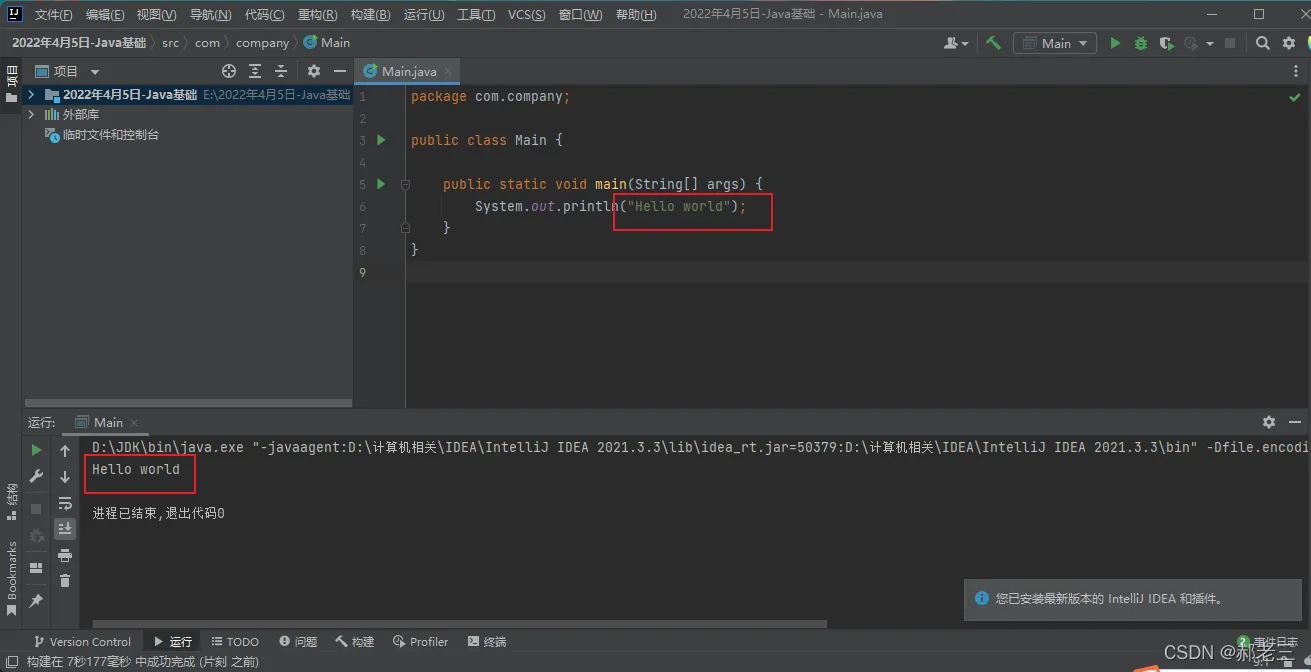
Task: Click run gutter icon beside class Main
Action: [381, 140]
